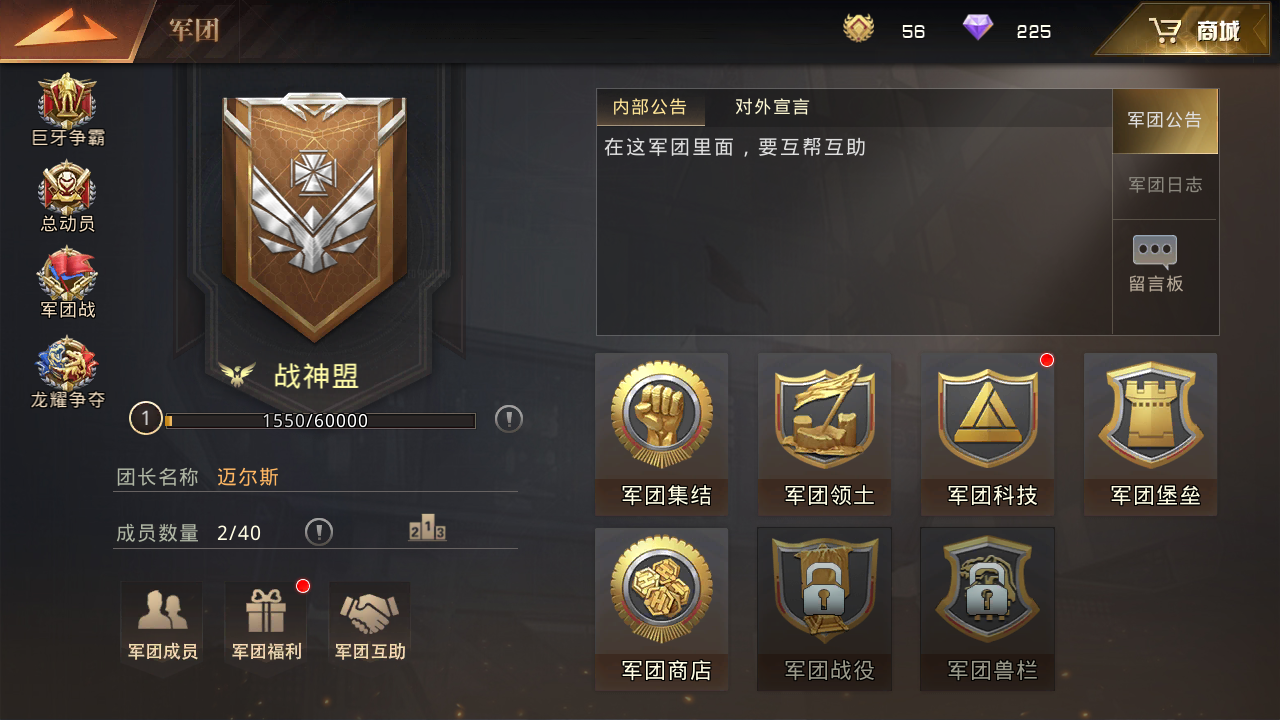Open the 巨牙争霸 event icon
1280x720 pixels.
(67, 110)
